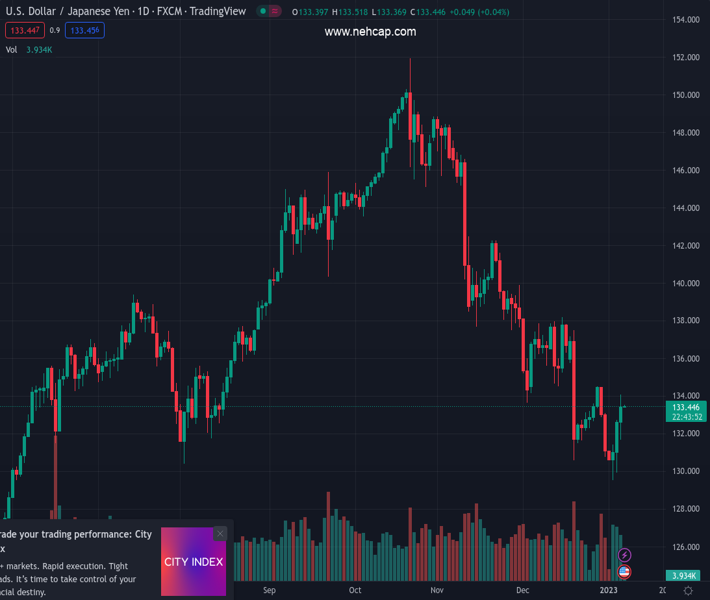Click the blue buy price 133.456 button
Image resolution: width=710 pixels, height=600 pixels.
85,31
